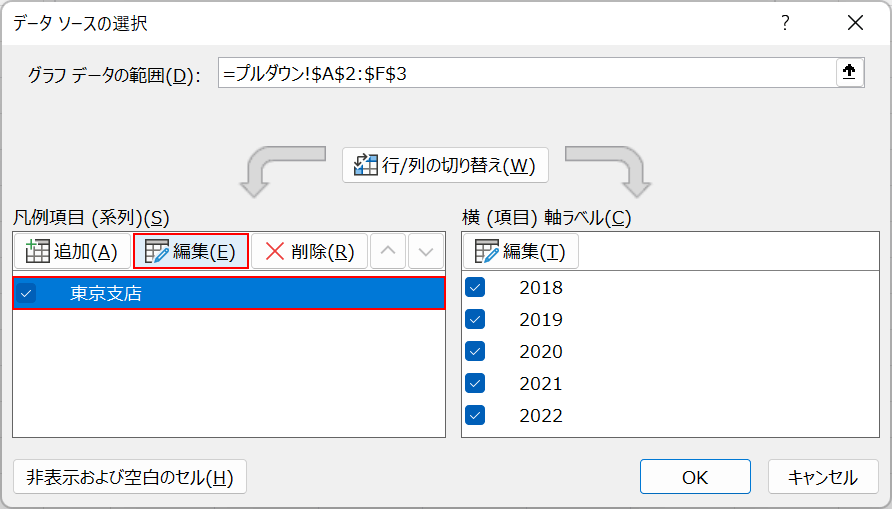Toggle the 2020 axis label checkbox
The width and height of the screenshot is (892, 509).
point(475,352)
